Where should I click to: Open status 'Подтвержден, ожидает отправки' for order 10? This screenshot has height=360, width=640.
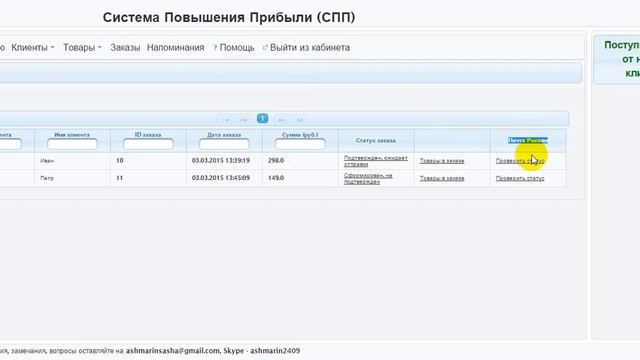376,161
